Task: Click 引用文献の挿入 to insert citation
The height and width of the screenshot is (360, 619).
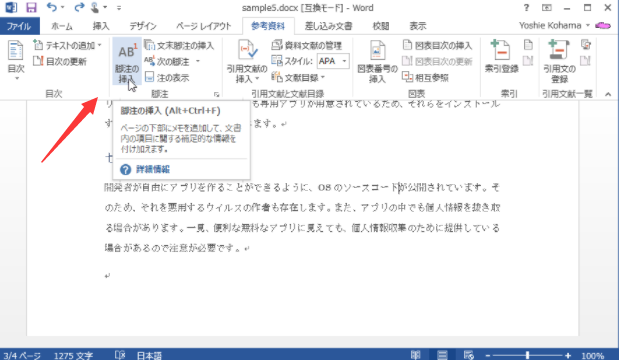Action: click(x=247, y=61)
